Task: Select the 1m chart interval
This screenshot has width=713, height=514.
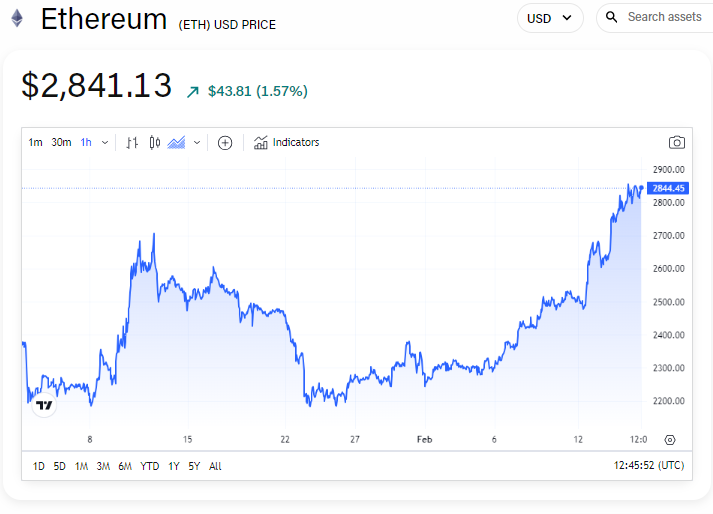Action: [x=35, y=142]
